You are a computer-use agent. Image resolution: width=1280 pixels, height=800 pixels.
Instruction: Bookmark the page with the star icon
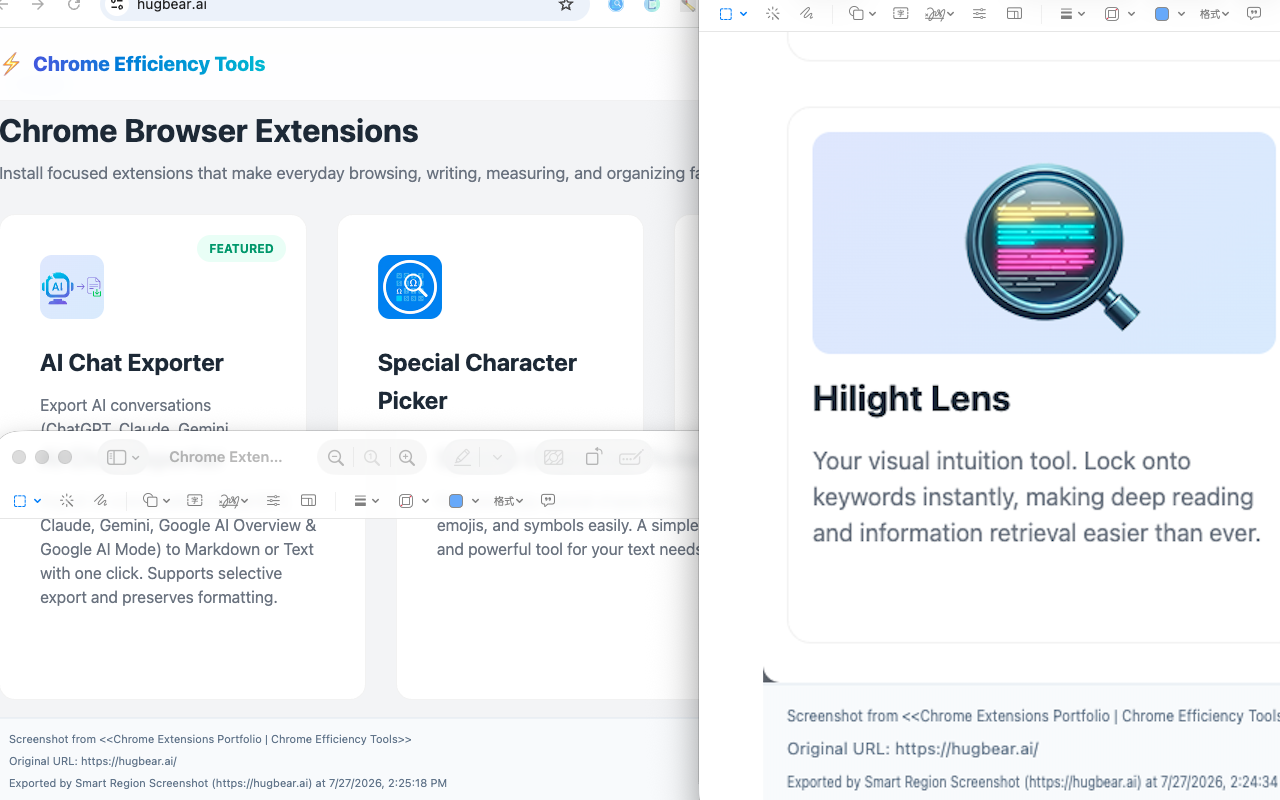pyautogui.click(x=566, y=5)
